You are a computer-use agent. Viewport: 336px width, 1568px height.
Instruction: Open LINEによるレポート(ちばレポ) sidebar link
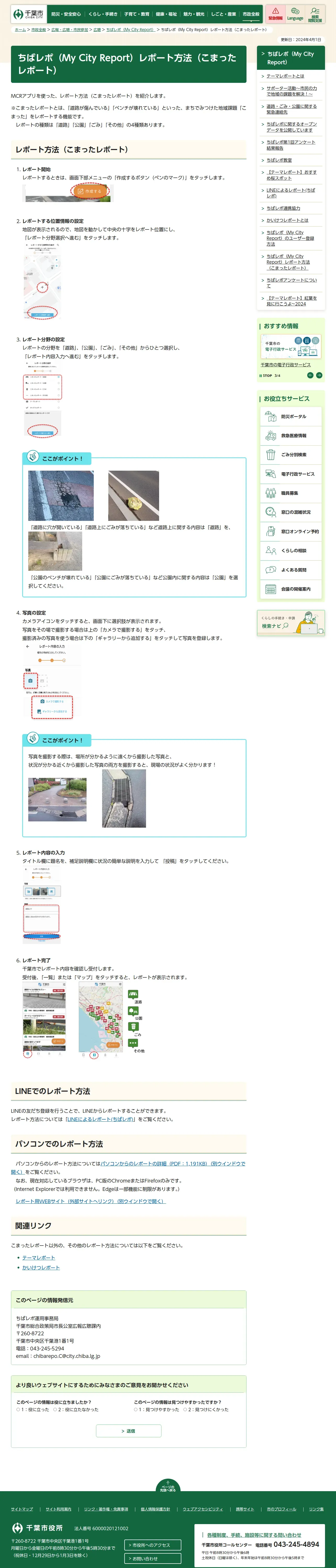pos(291,193)
